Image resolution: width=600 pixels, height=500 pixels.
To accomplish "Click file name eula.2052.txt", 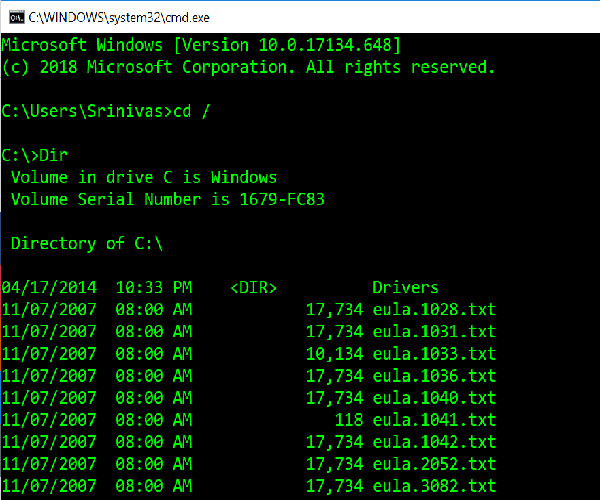I will click(x=434, y=464).
